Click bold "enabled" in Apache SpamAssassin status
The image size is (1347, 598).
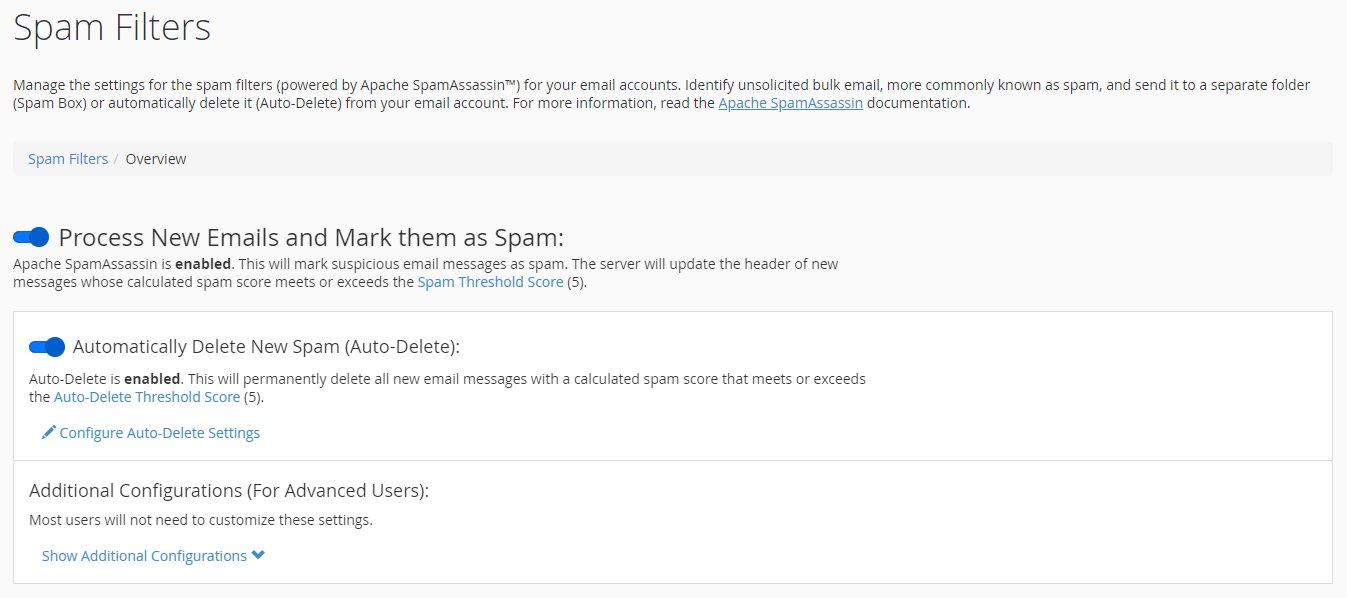click(x=203, y=264)
